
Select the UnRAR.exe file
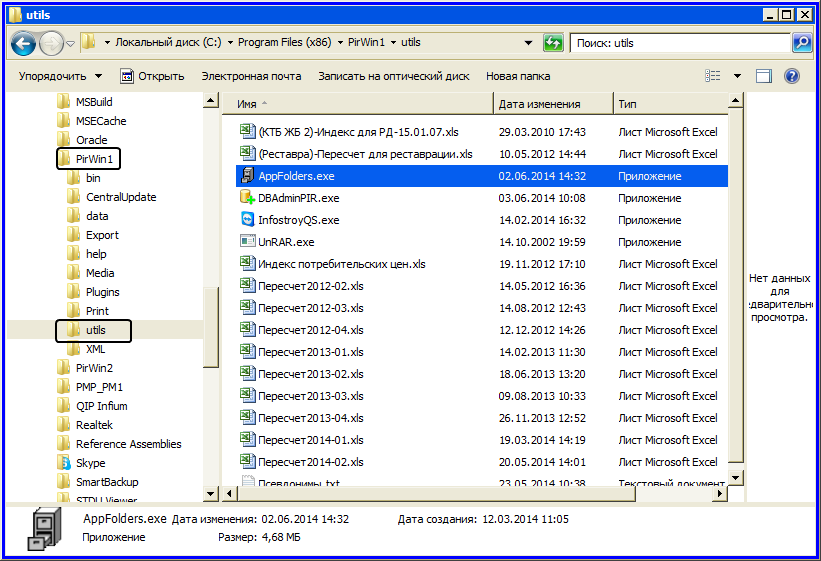285,242
